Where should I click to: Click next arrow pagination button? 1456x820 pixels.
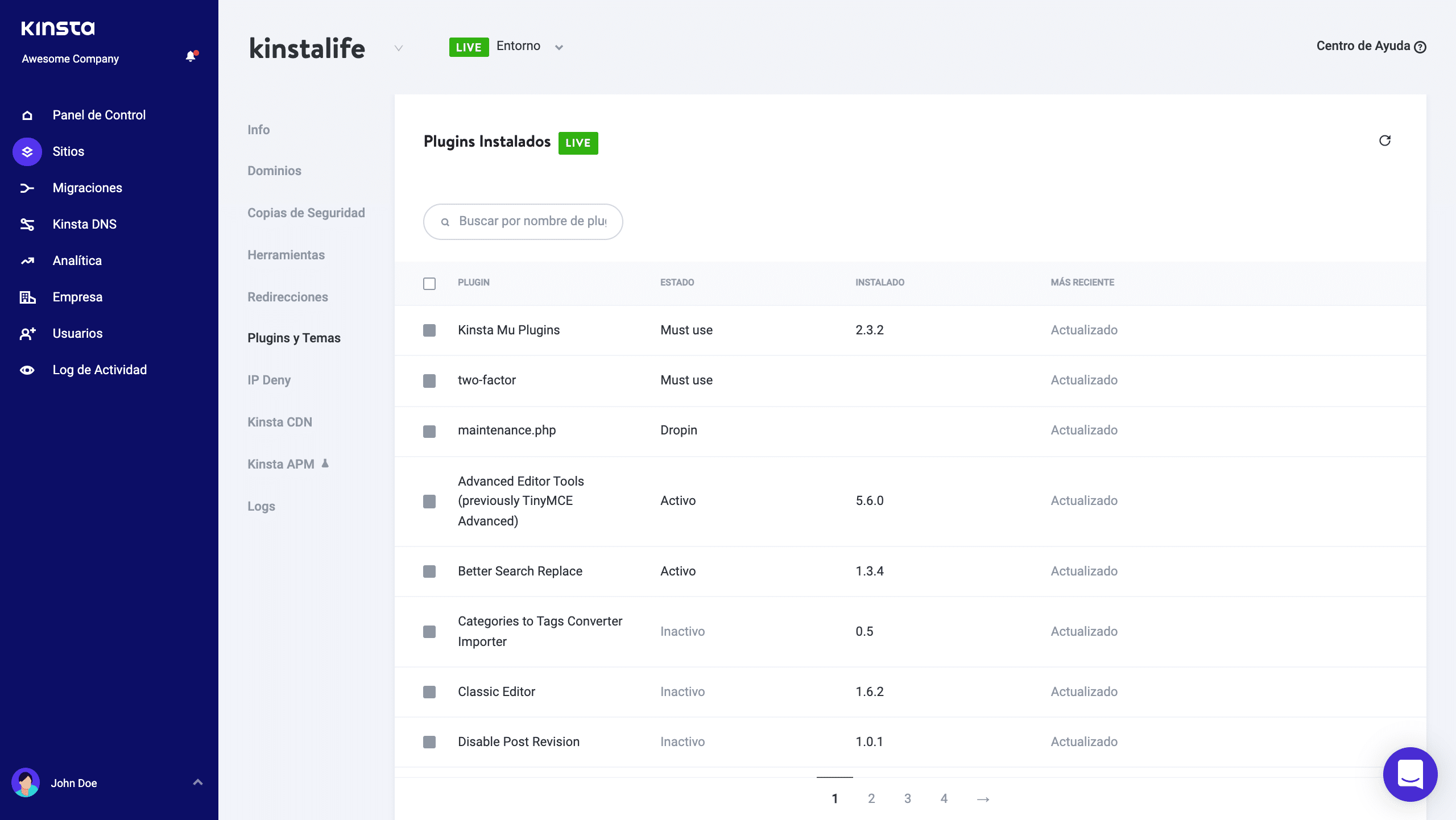click(x=983, y=797)
